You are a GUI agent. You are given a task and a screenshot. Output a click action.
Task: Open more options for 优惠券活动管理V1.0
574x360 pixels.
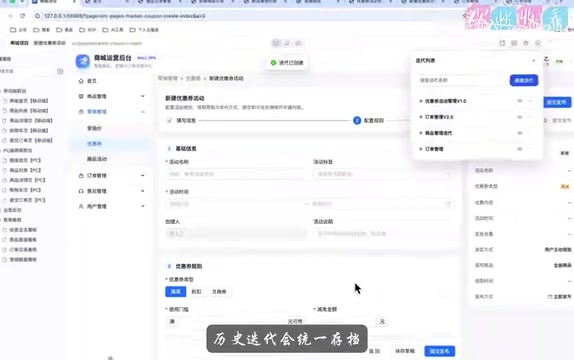[530, 101]
